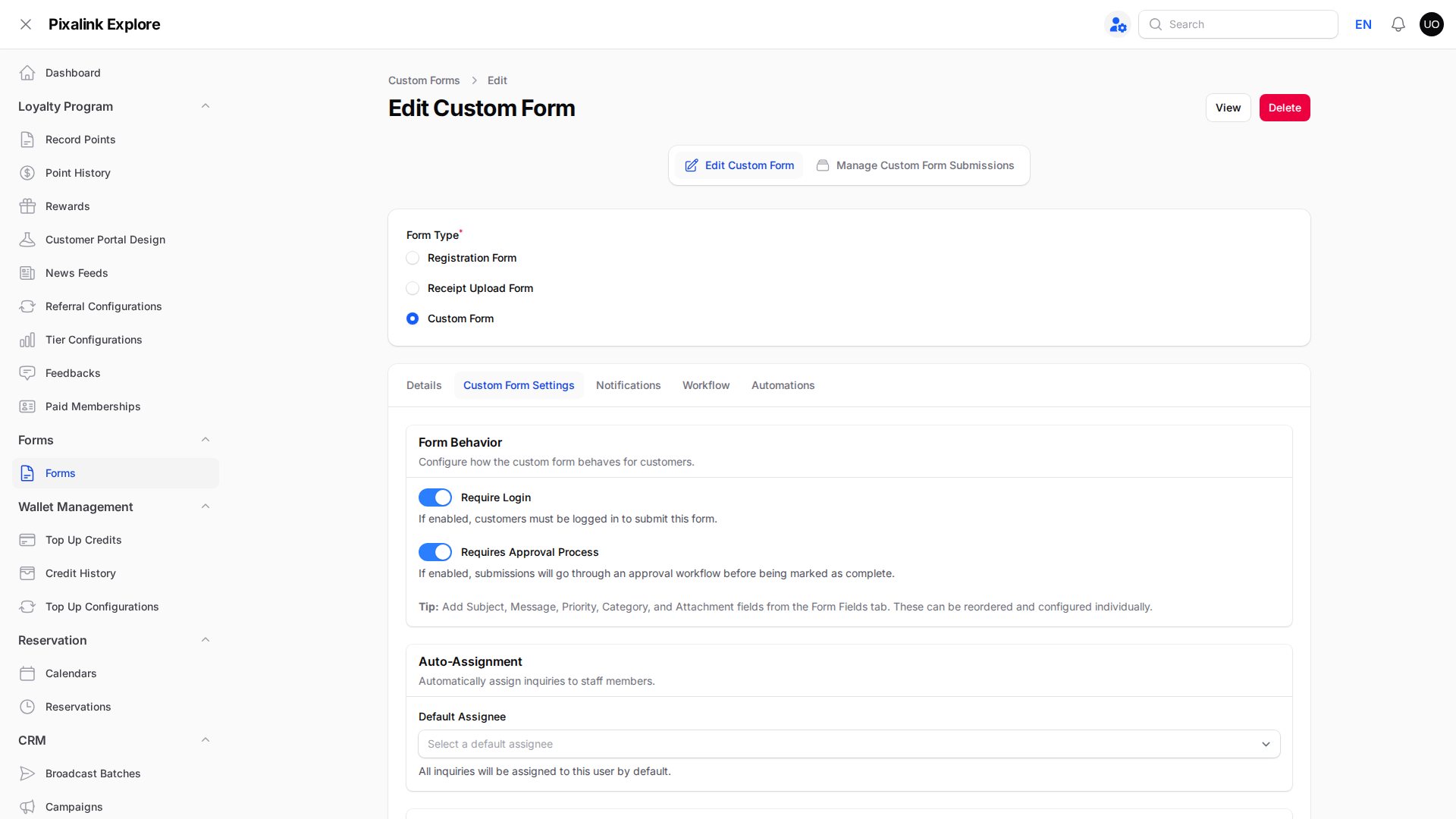Viewport: 1456px width, 819px height.
Task: Open the Workflow tab
Action: point(706,385)
